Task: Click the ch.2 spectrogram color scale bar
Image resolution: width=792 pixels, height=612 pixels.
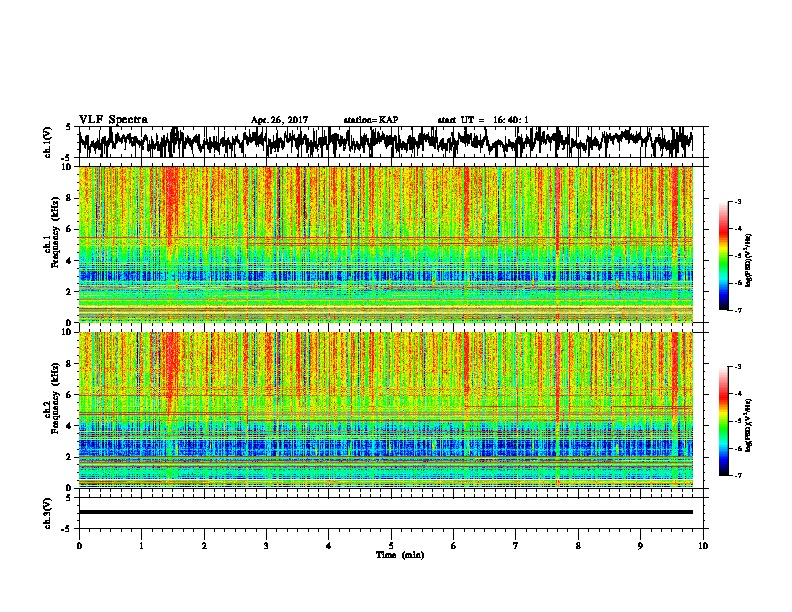Action: (723, 421)
